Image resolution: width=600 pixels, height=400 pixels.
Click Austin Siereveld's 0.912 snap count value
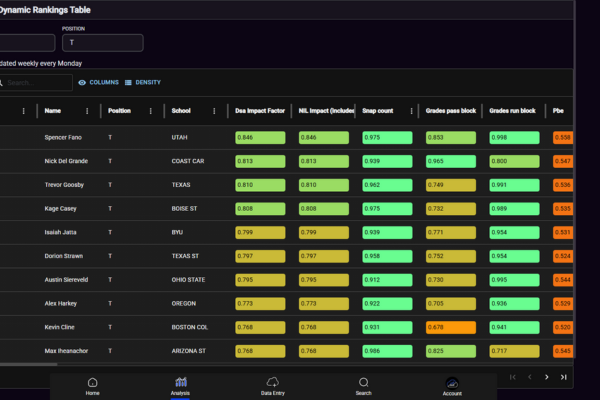point(387,280)
